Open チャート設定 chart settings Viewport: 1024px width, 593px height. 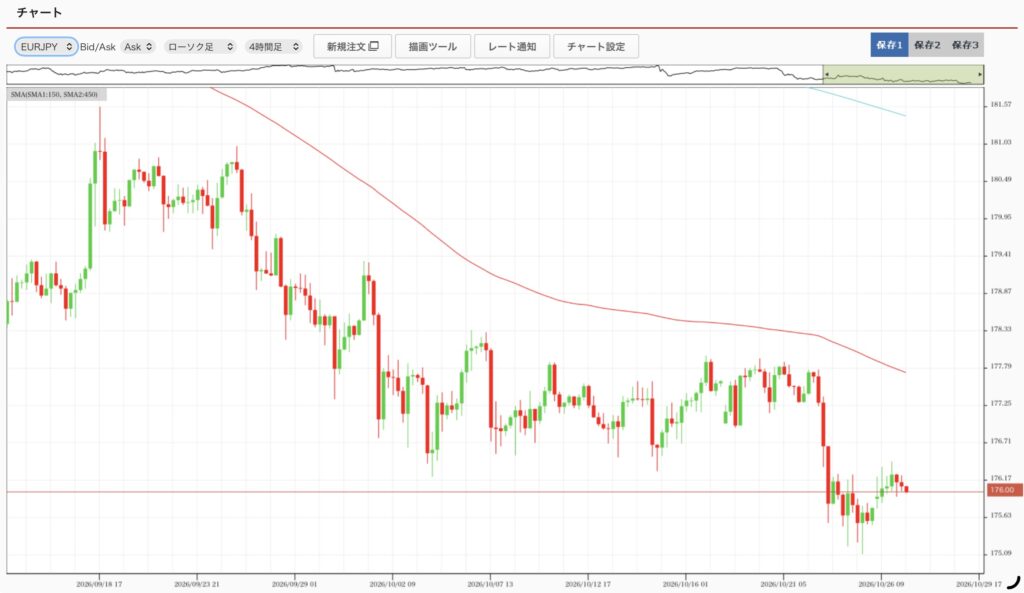(x=596, y=46)
